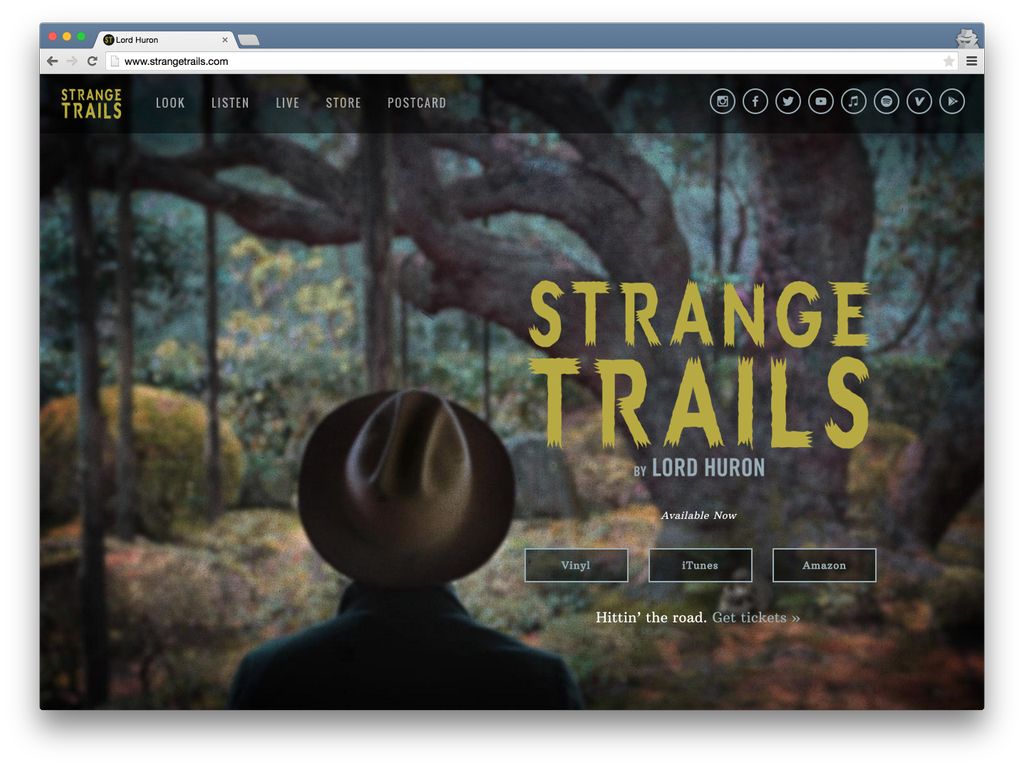This screenshot has width=1024, height=767.
Task: Follow the Get tickets link
Action: [x=756, y=617]
